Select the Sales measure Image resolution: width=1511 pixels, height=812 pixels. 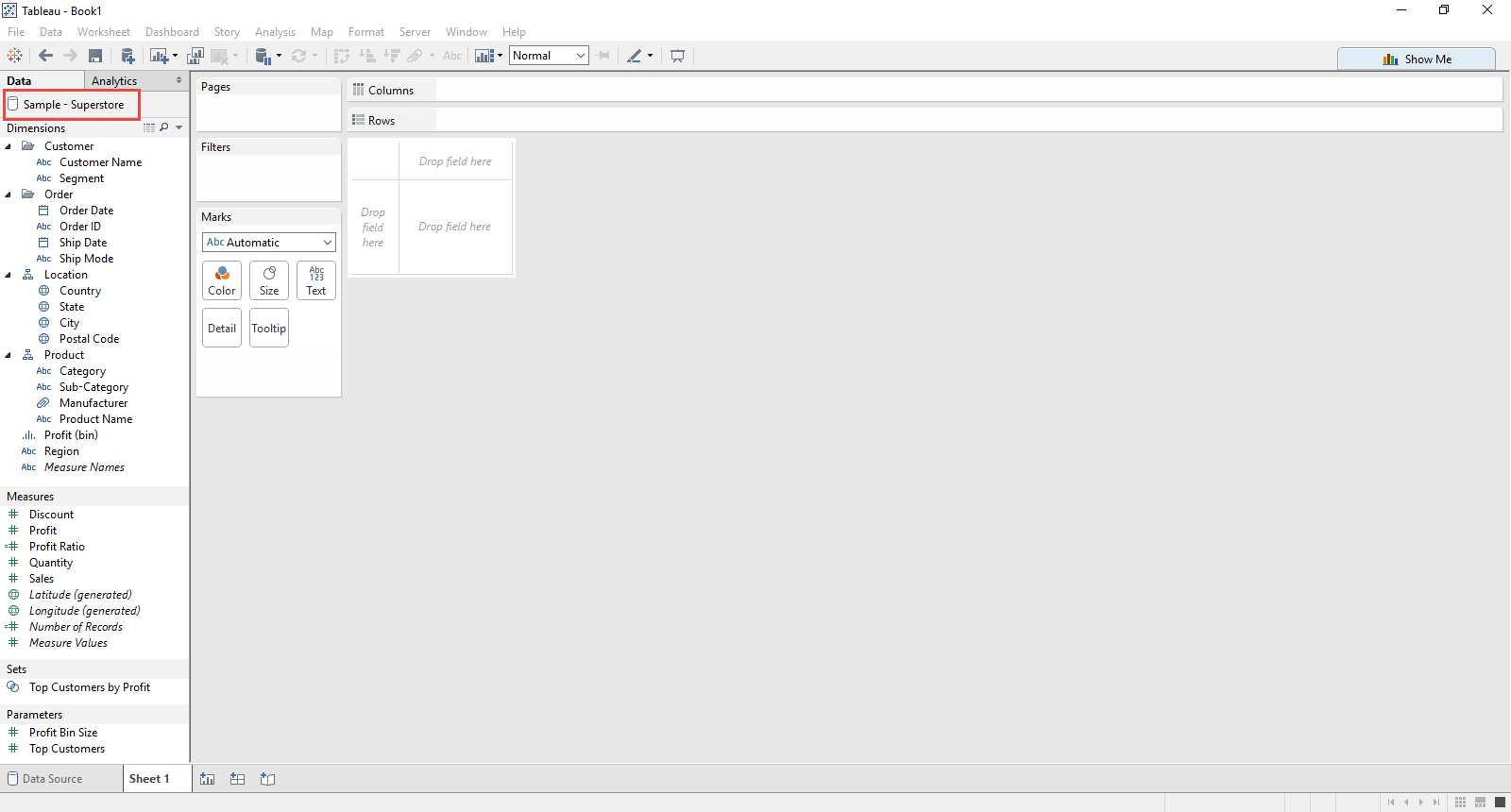pyautogui.click(x=42, y=579)
